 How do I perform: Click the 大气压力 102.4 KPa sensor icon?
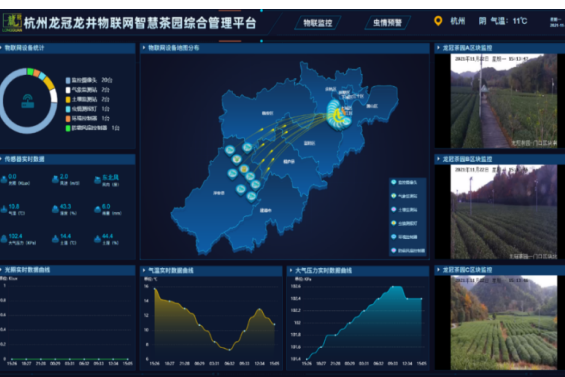4,239
